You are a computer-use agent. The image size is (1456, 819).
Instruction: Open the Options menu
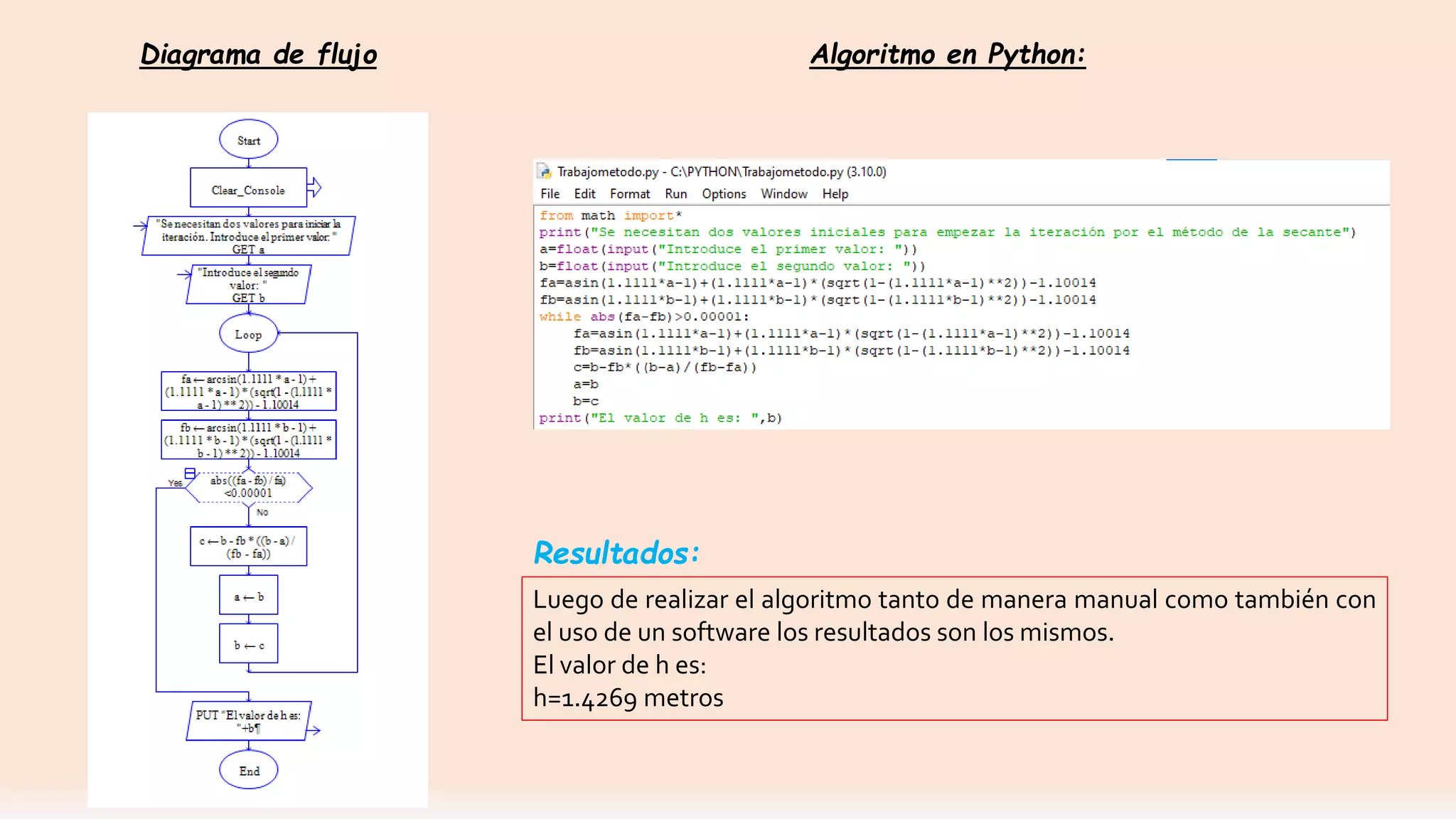724,194
